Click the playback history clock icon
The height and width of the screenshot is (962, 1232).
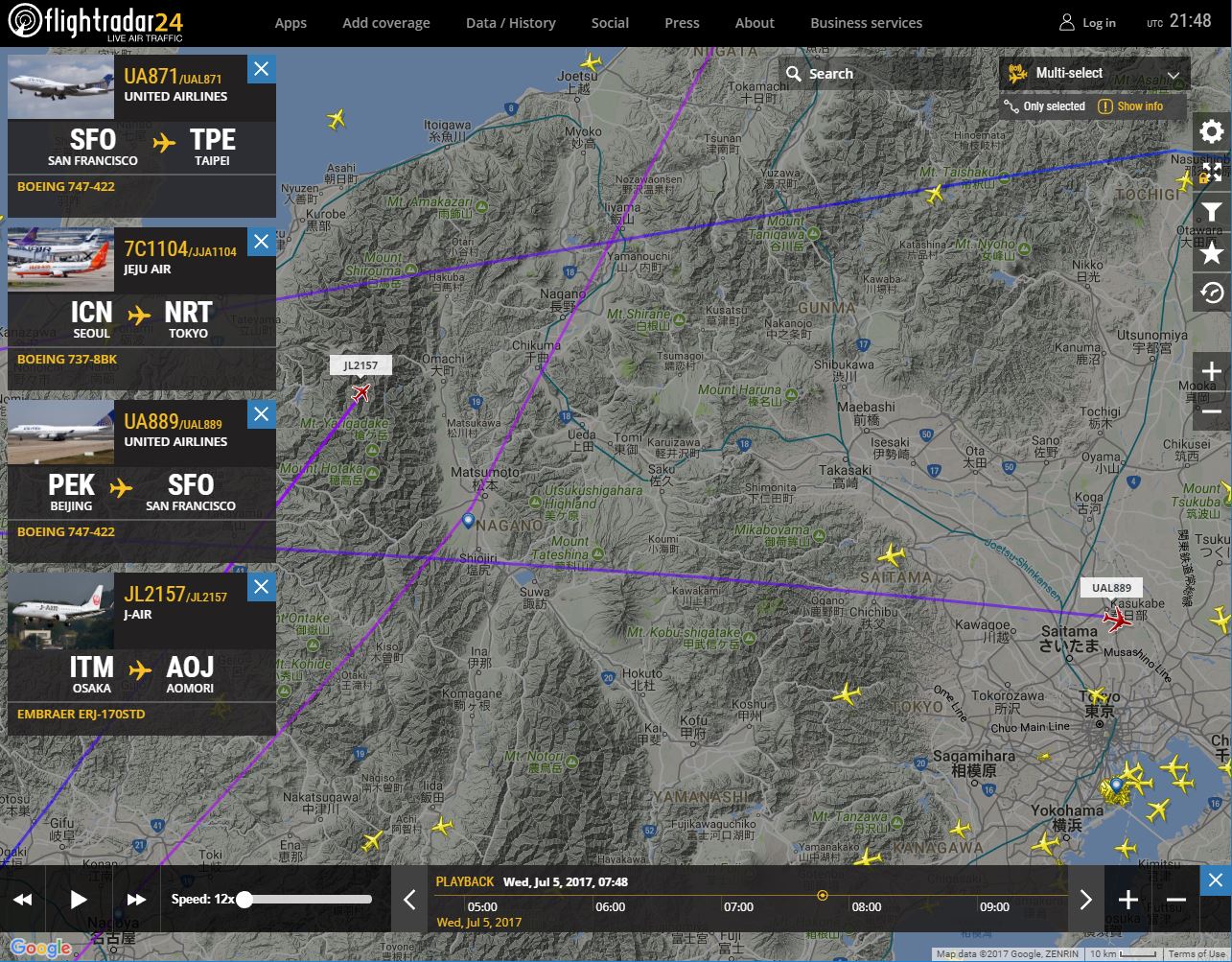click(x=1212, y=293)
